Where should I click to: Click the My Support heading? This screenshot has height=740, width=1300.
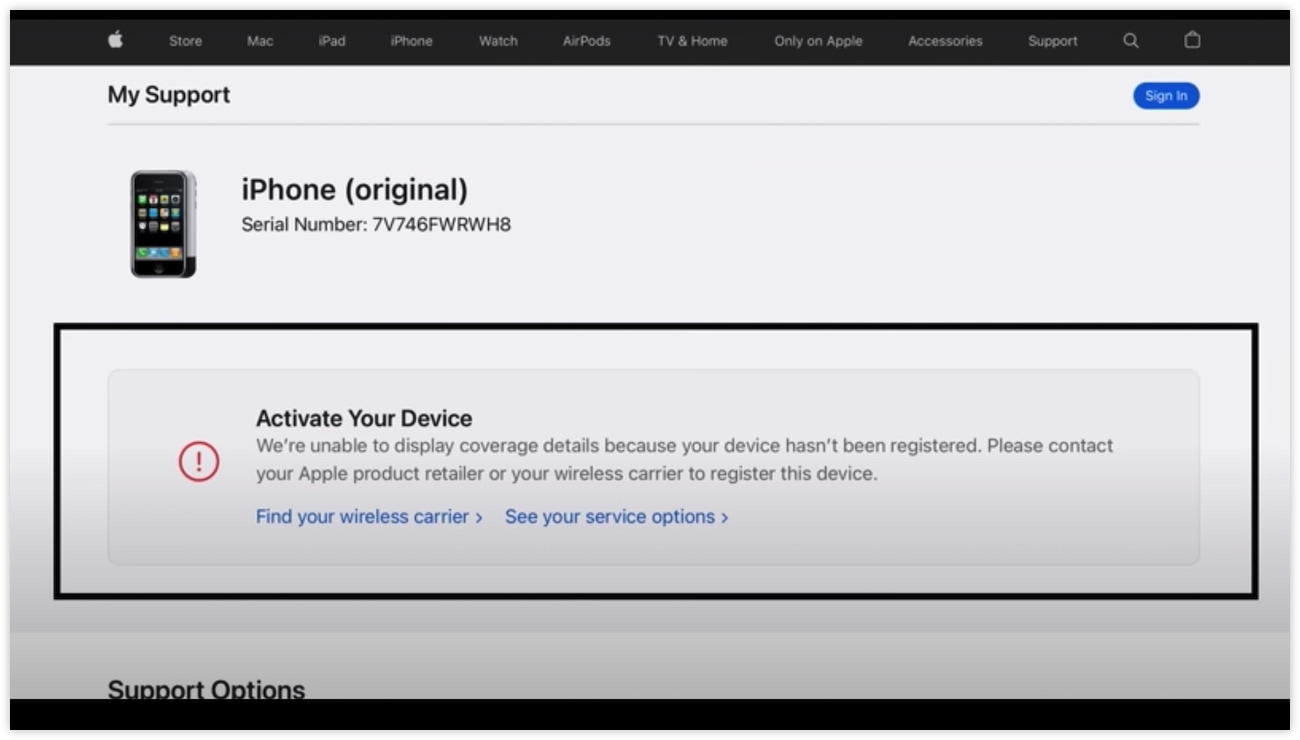pyautogui.click(x=169, y=95)
